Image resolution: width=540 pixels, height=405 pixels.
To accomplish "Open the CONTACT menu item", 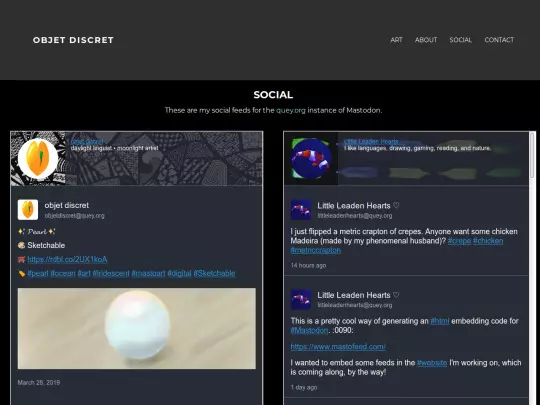I will tap(499, 40).
